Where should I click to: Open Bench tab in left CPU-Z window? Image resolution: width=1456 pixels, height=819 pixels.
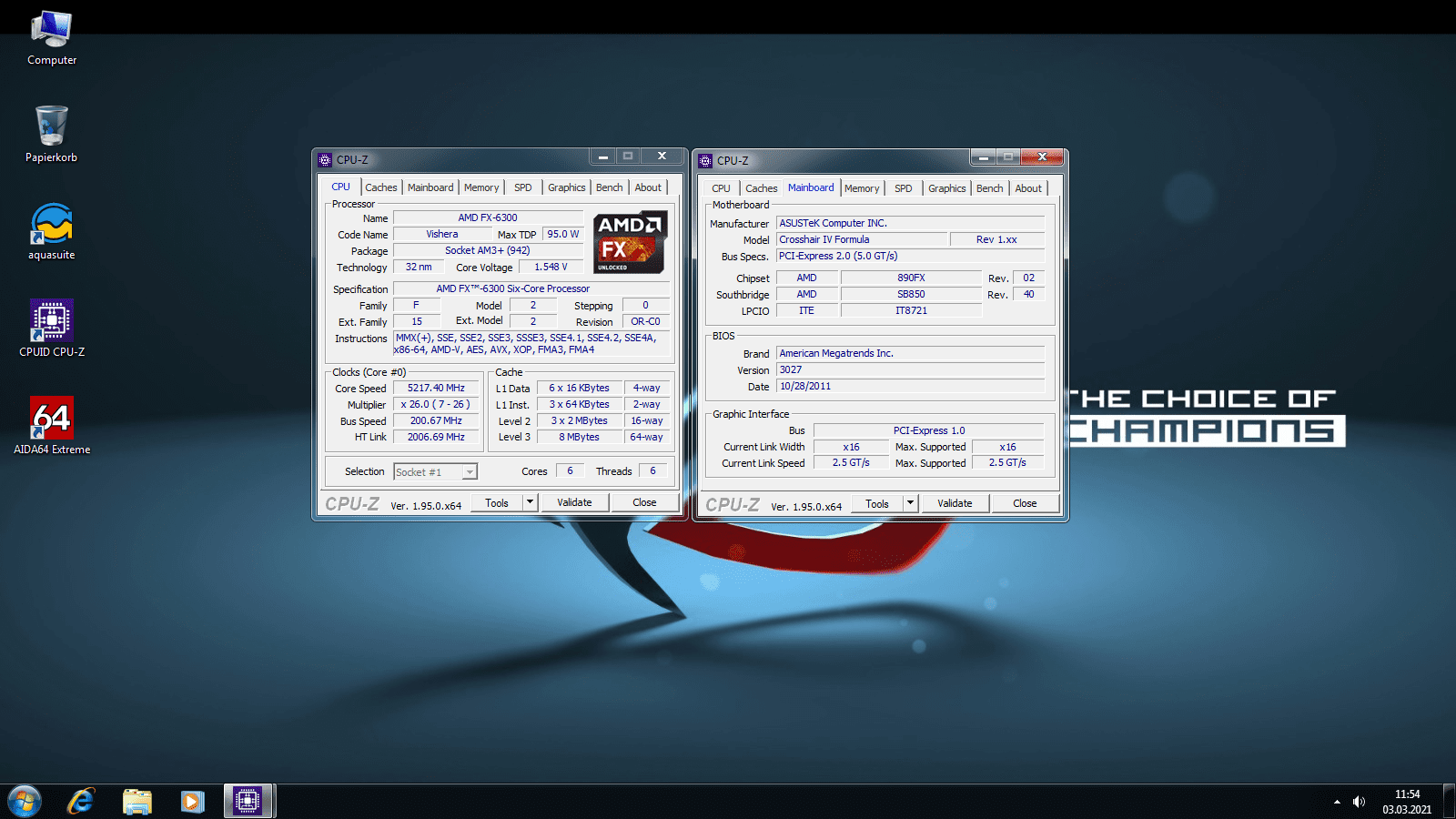pos(610,187)
